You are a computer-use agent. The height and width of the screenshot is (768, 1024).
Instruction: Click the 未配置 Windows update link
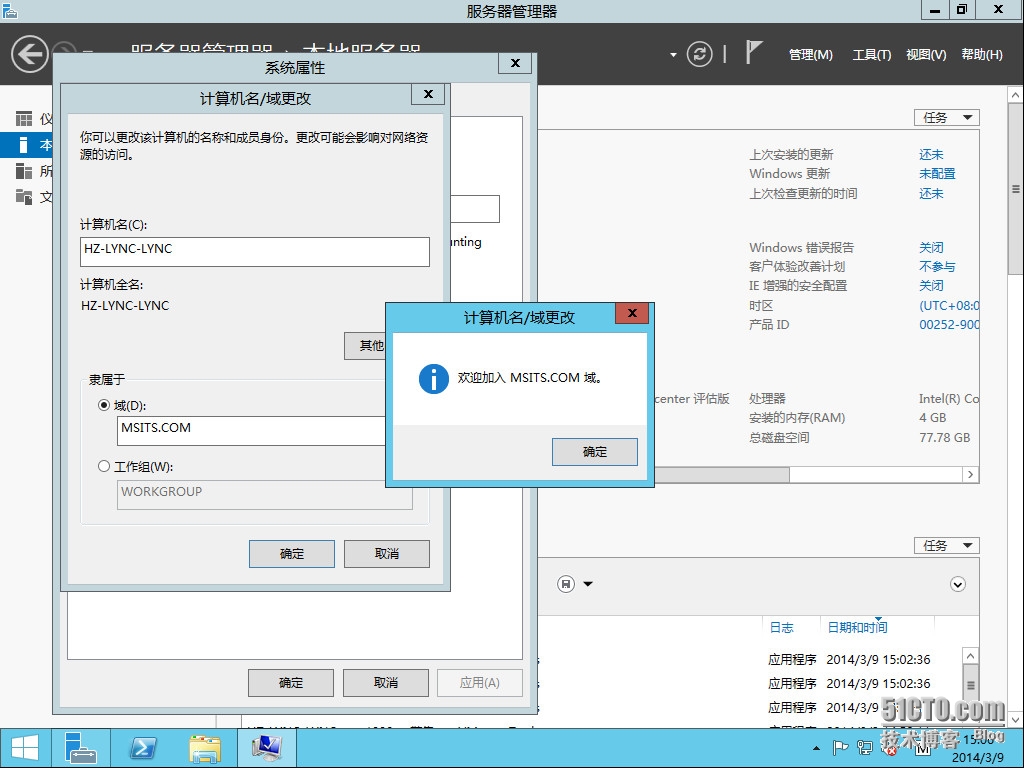click(937, 174)
